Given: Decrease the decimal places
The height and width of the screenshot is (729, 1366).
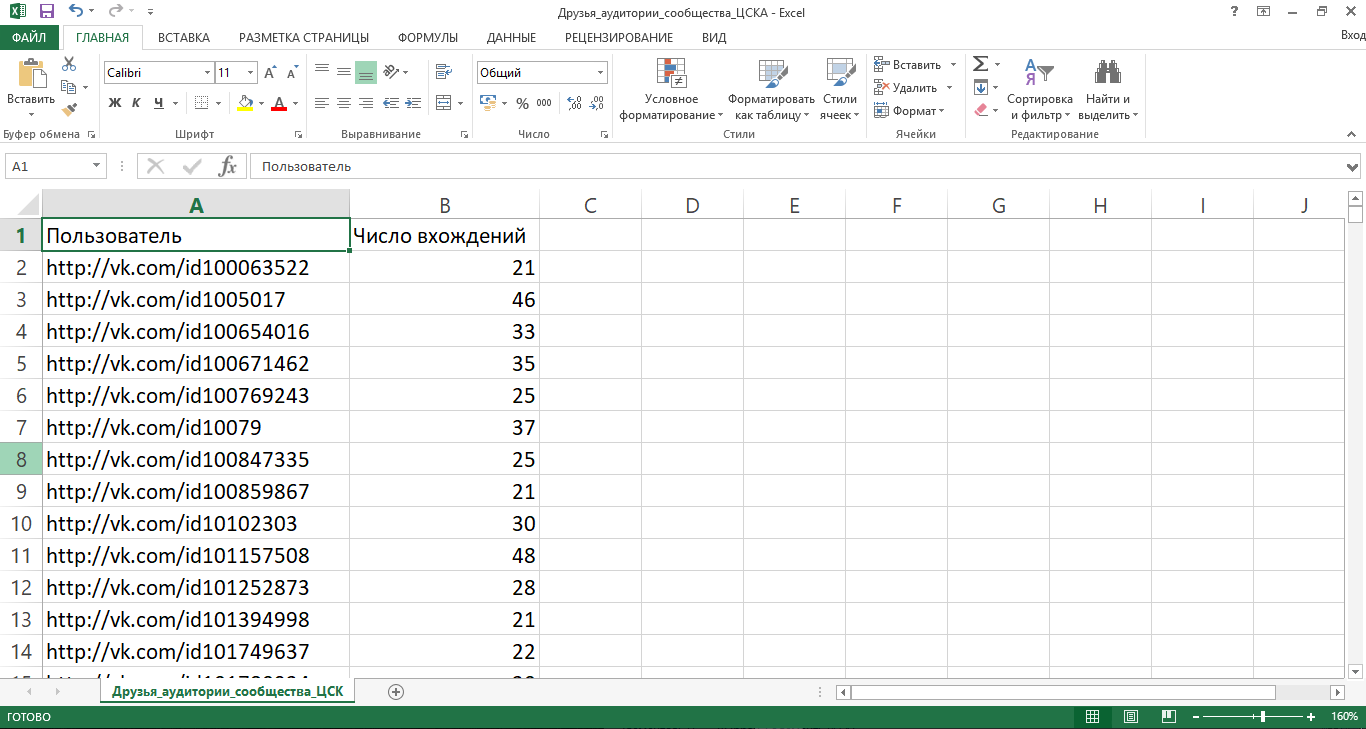Looking at the screenshot, I should (x=597, y=103).
